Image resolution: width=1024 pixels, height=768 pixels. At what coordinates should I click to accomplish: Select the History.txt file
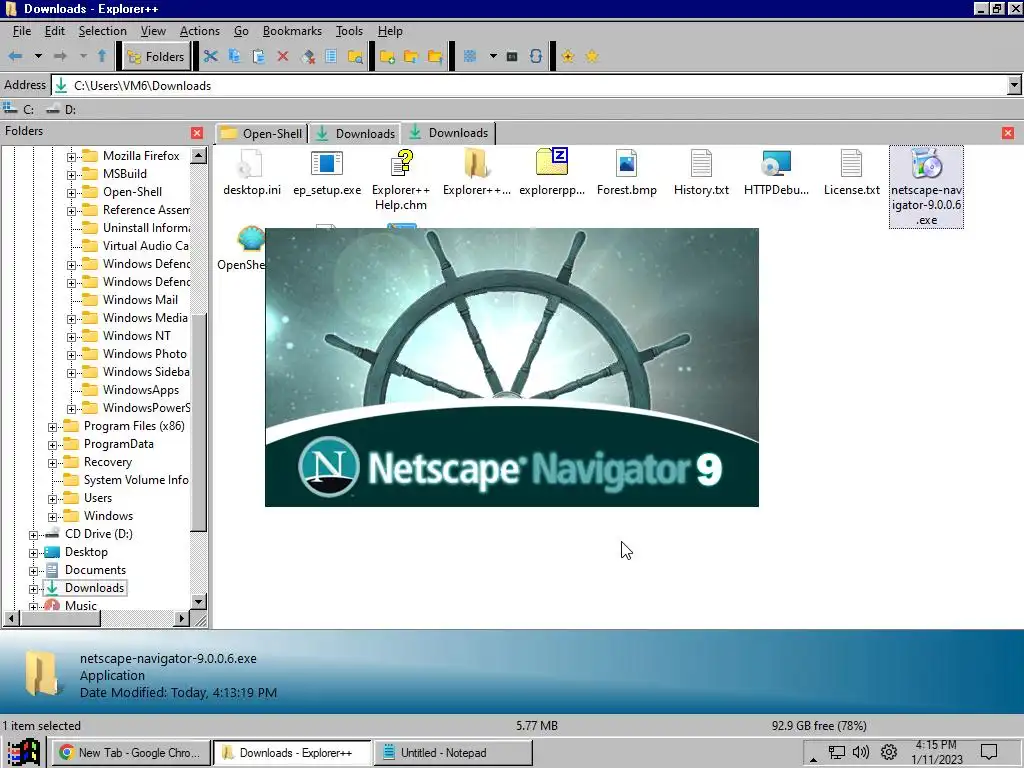701,172
